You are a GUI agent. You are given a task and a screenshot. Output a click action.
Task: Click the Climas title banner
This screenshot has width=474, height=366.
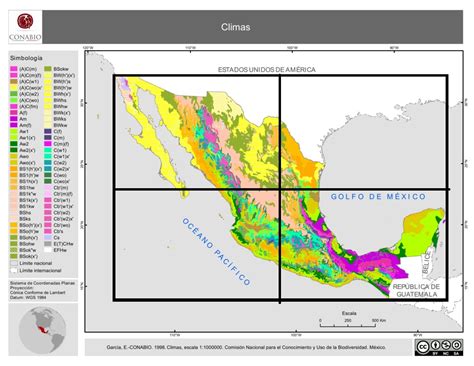[x=252, y=27]
